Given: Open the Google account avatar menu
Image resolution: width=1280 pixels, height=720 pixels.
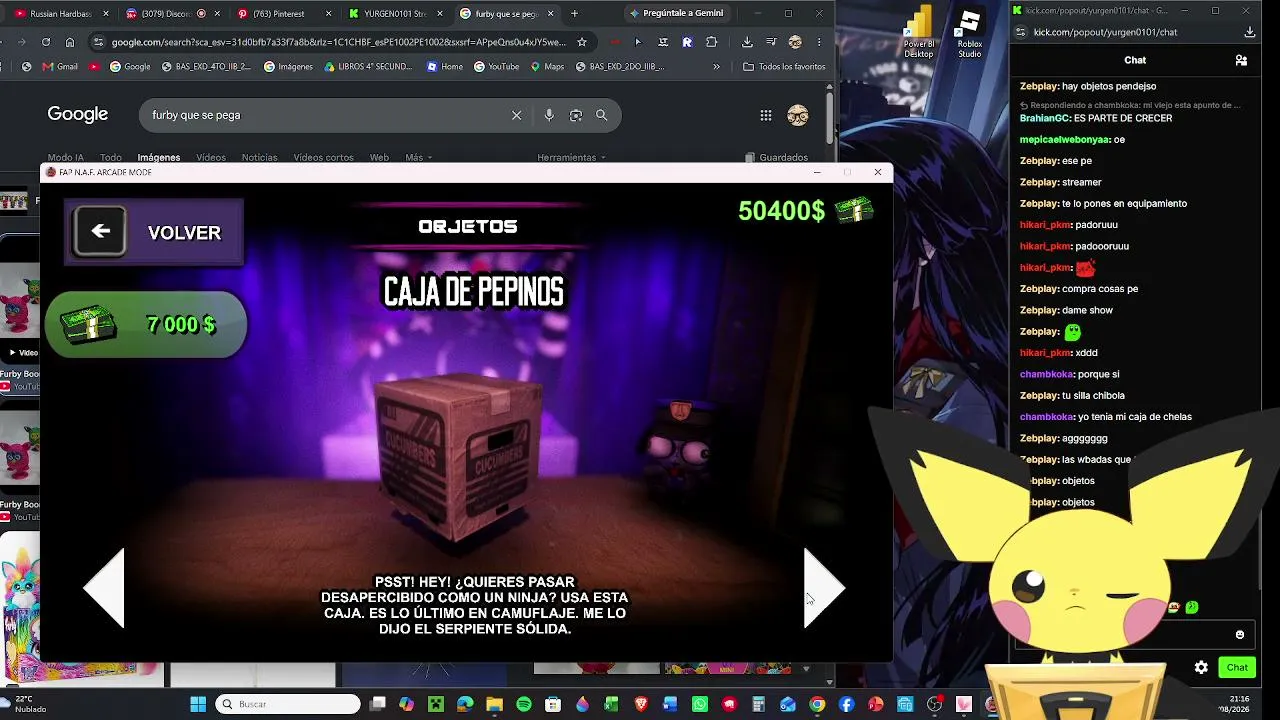Looking at the screenshot, I should [x=798, y=115].
